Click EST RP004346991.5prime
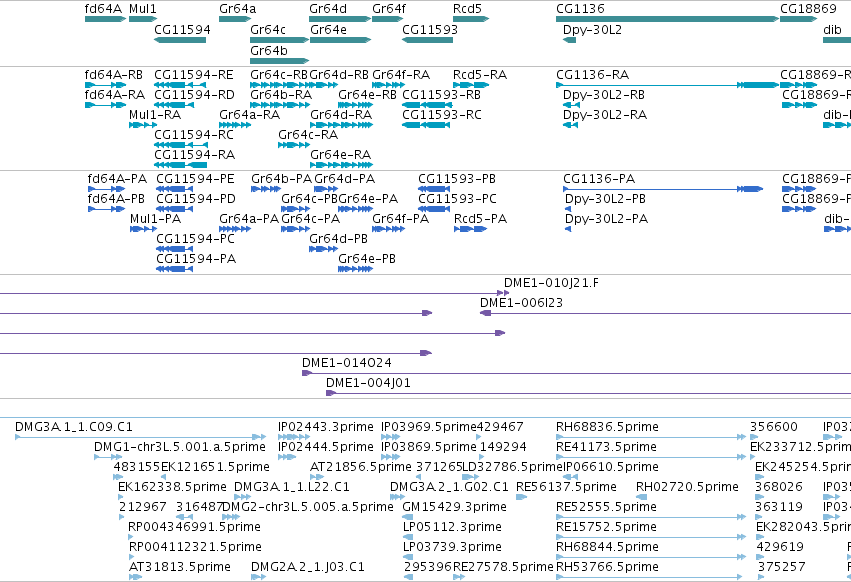This screenshot has height=582, width=851. pos(130,537)
